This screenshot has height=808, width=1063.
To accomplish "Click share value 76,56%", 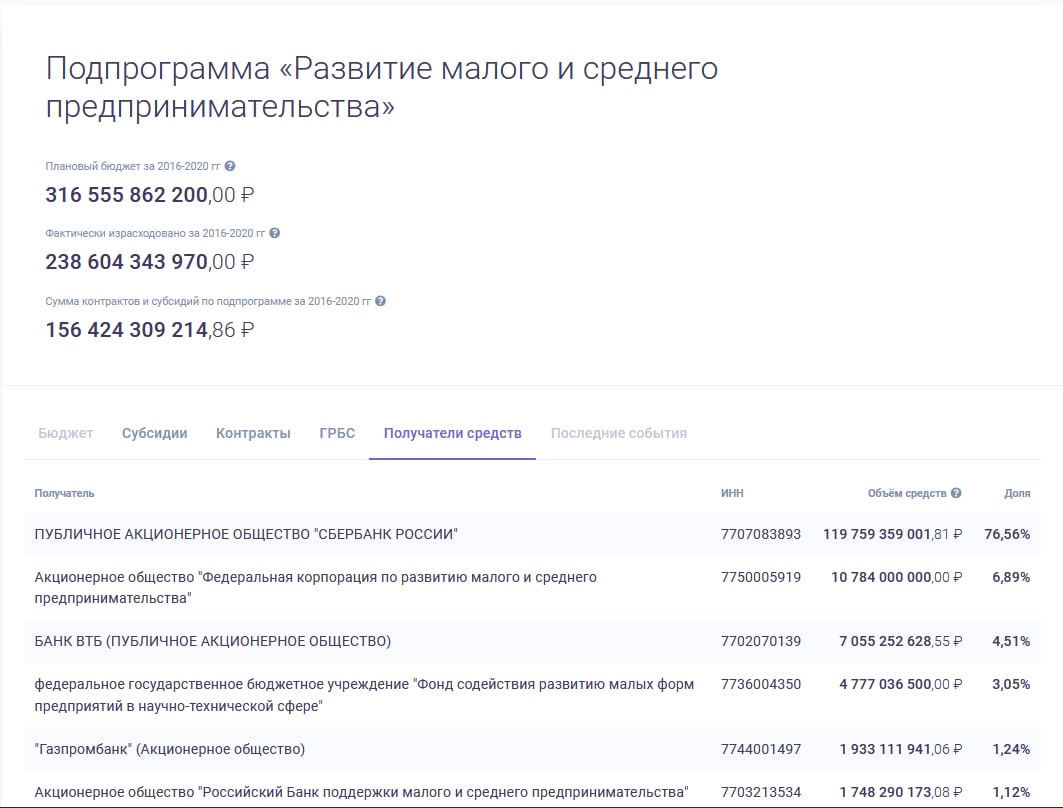I will (1007, 534).
